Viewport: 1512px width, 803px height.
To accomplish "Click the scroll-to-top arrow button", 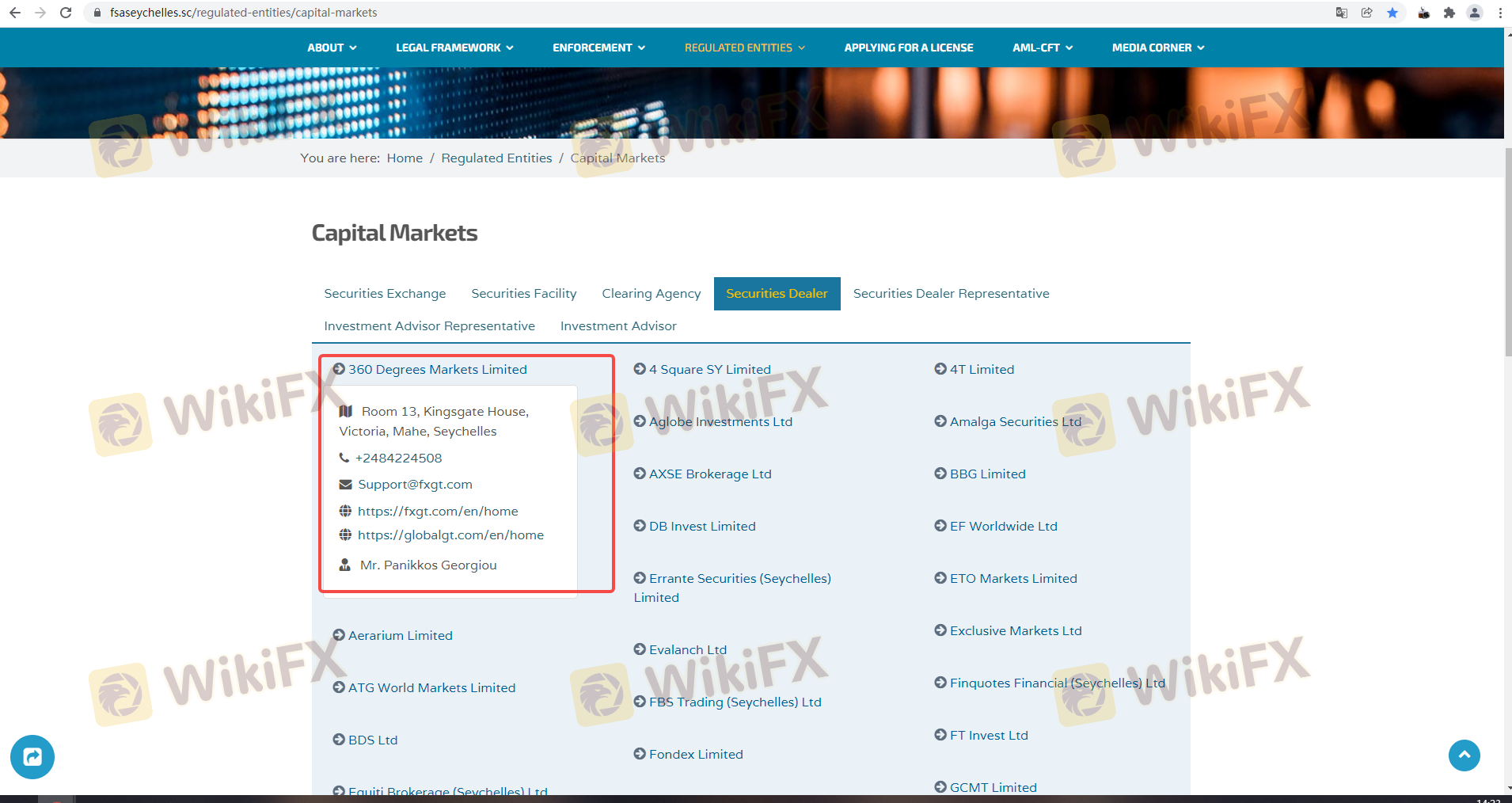I will pos(1464,755).
